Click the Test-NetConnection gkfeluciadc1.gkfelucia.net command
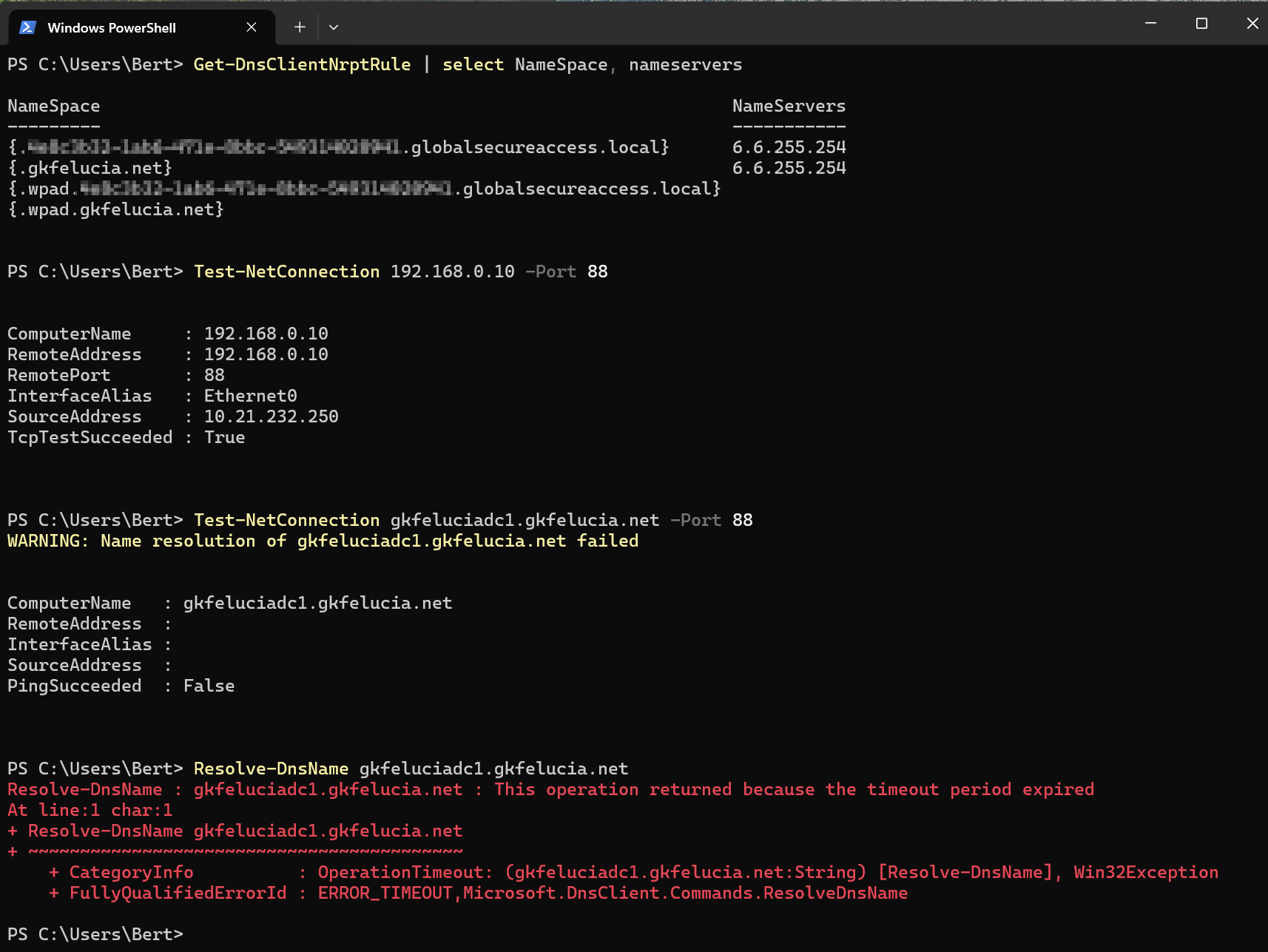Viewport: 1268px width, 952px height. 473,521
